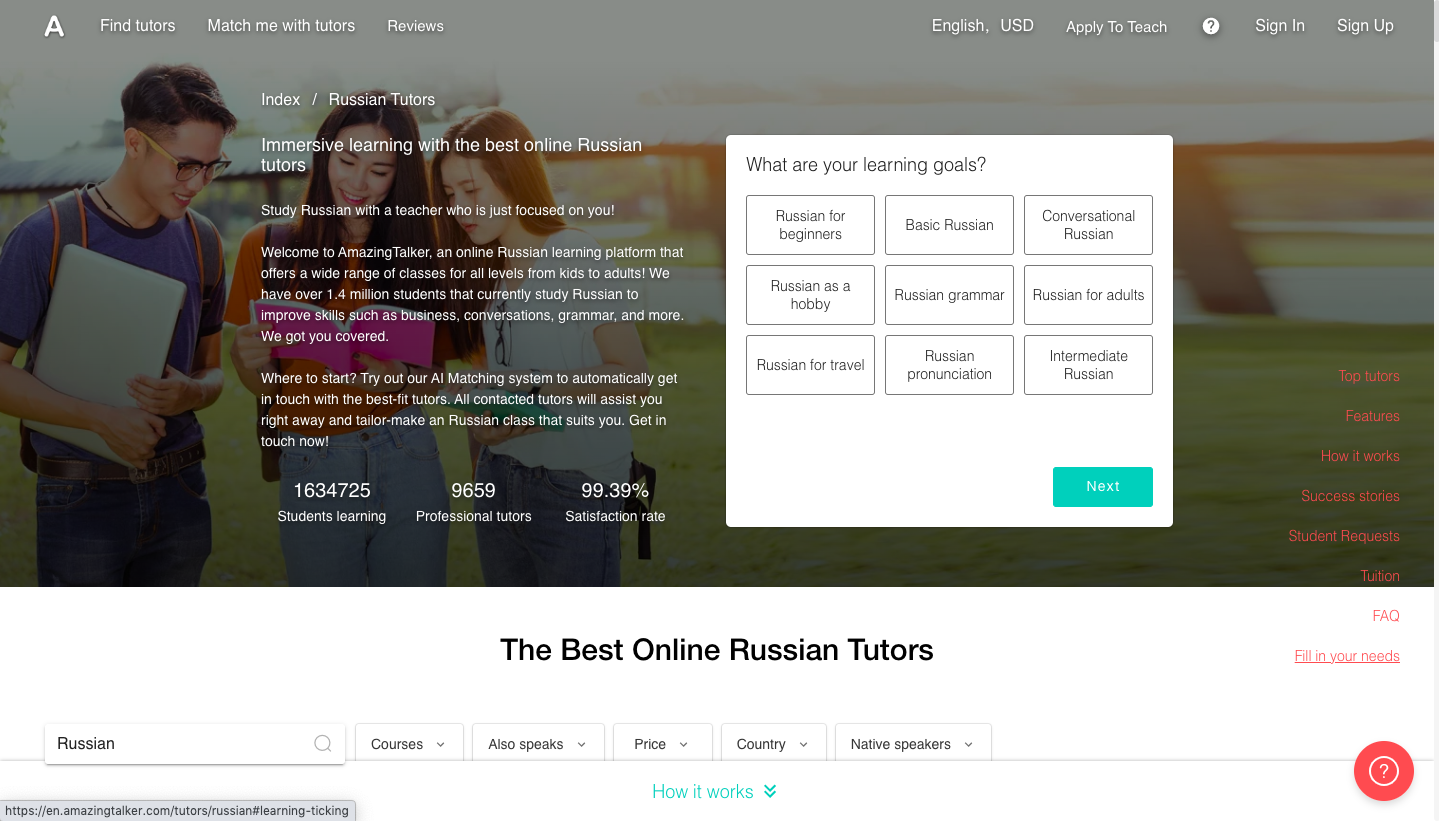
Task: Change language and currency via English, USD
Action: (982, 26)
